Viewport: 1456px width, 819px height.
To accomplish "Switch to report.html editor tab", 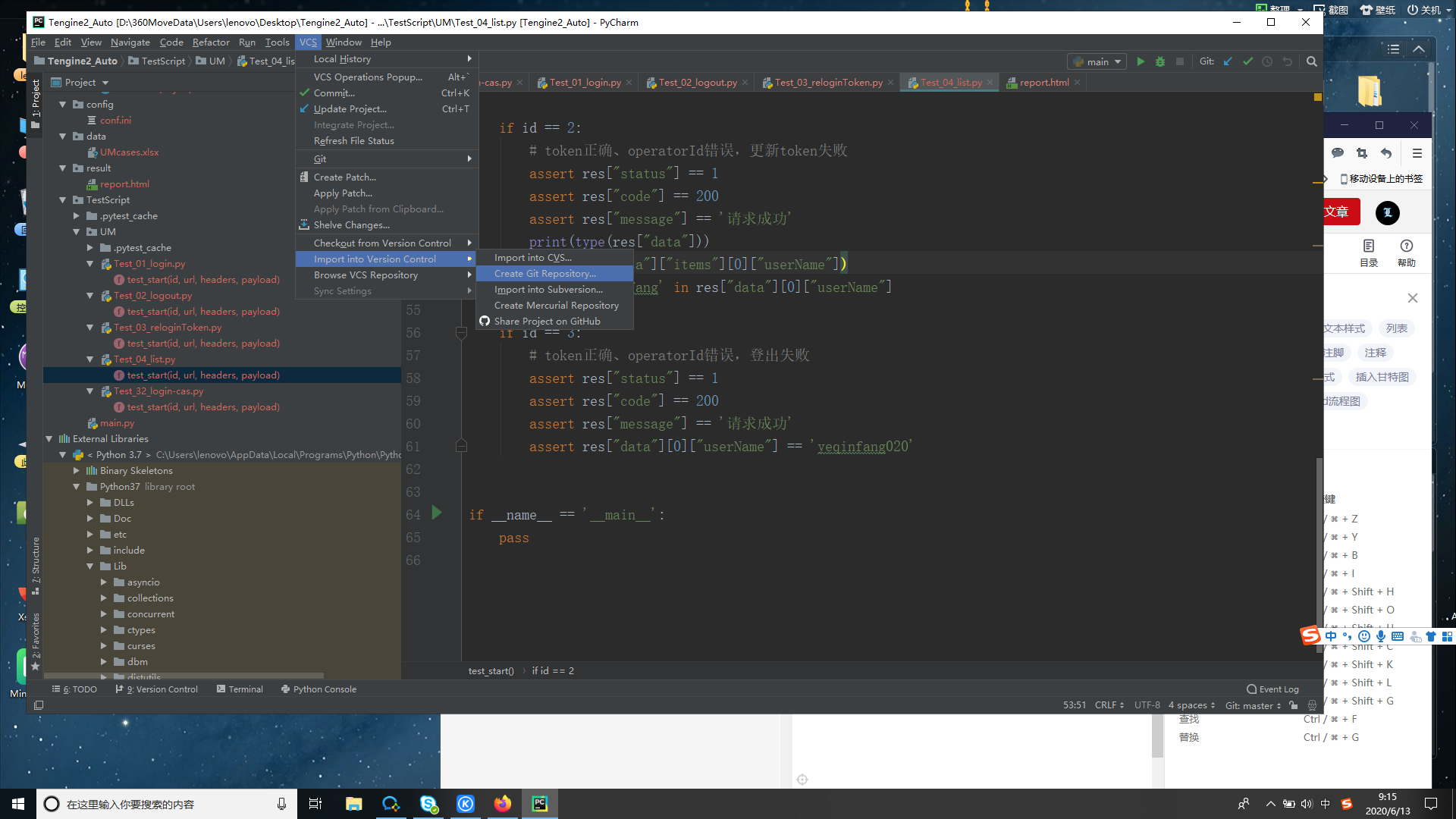I will click(1043, 83).
